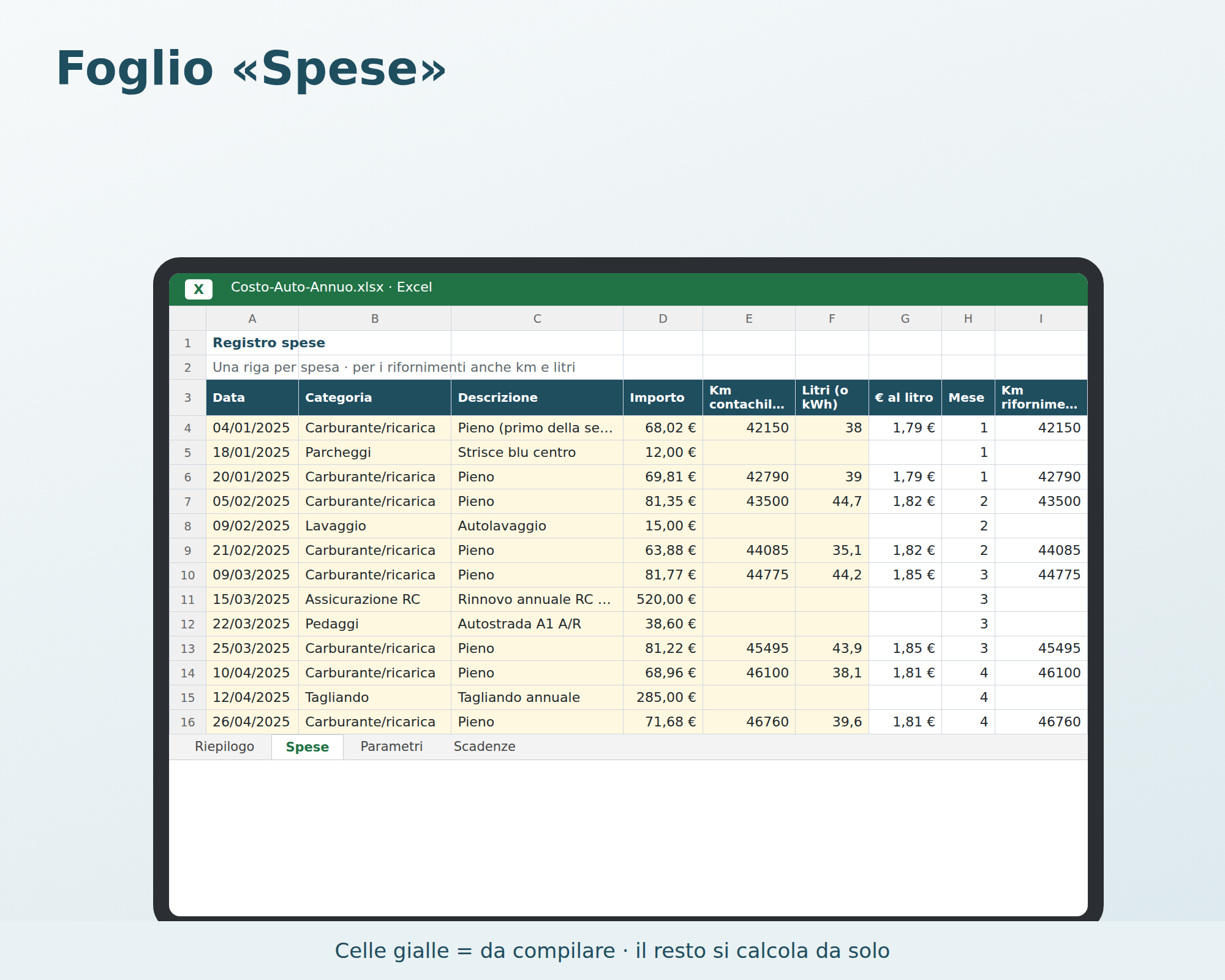Select column C header
Image resolution: width=1225 pixels, height=980 pixels.
pyautogui.click(x=537, y=318)
